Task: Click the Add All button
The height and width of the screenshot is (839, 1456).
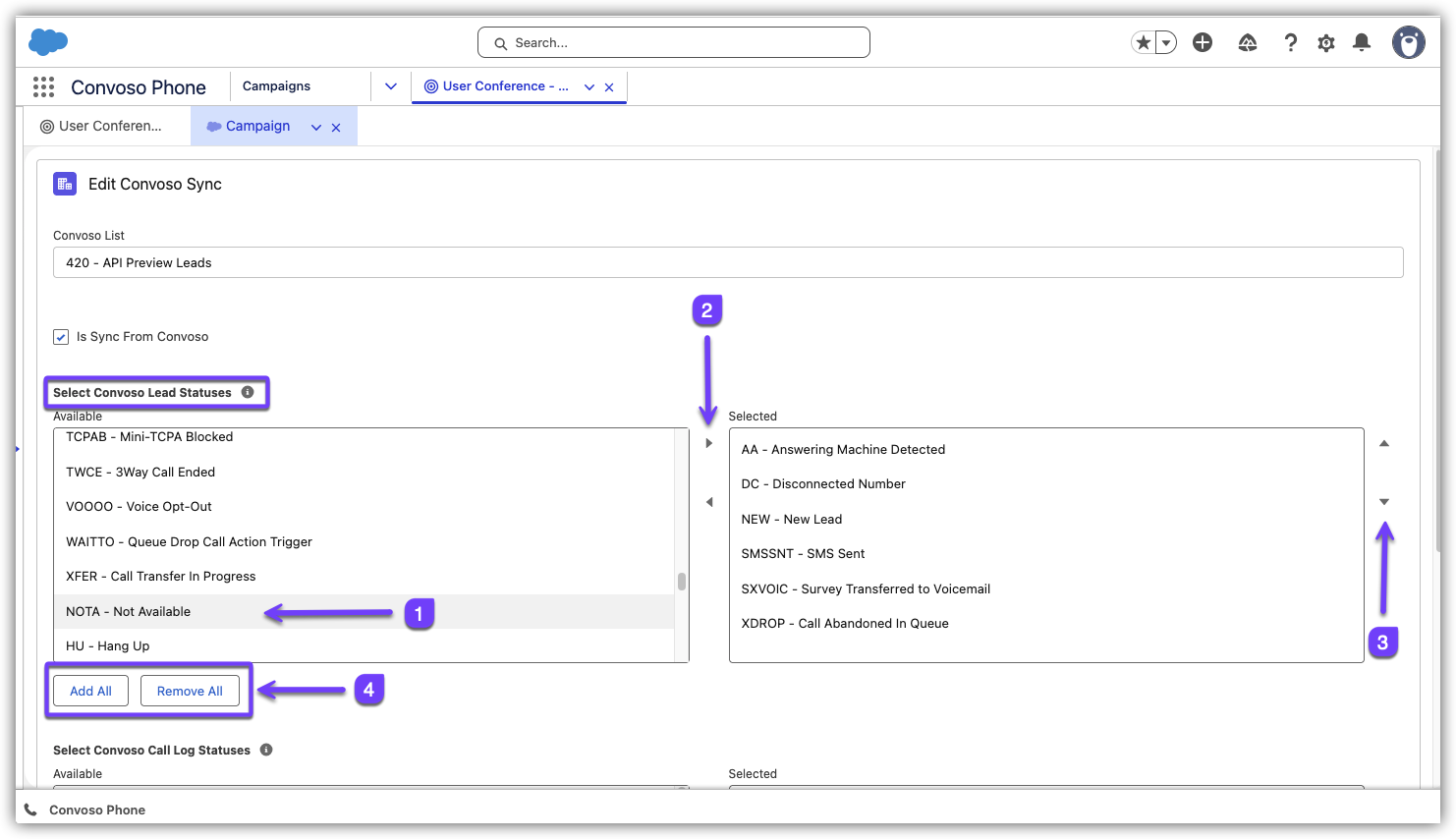Action: pyautogui.click(x=90, y=691)
